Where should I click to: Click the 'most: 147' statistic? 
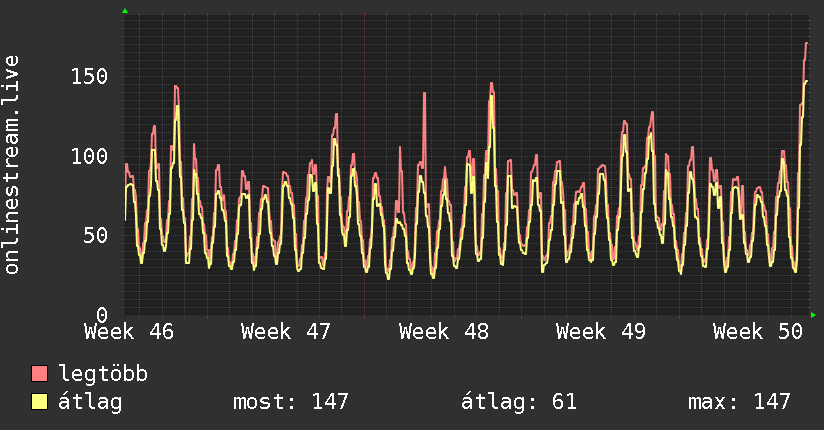290,402
